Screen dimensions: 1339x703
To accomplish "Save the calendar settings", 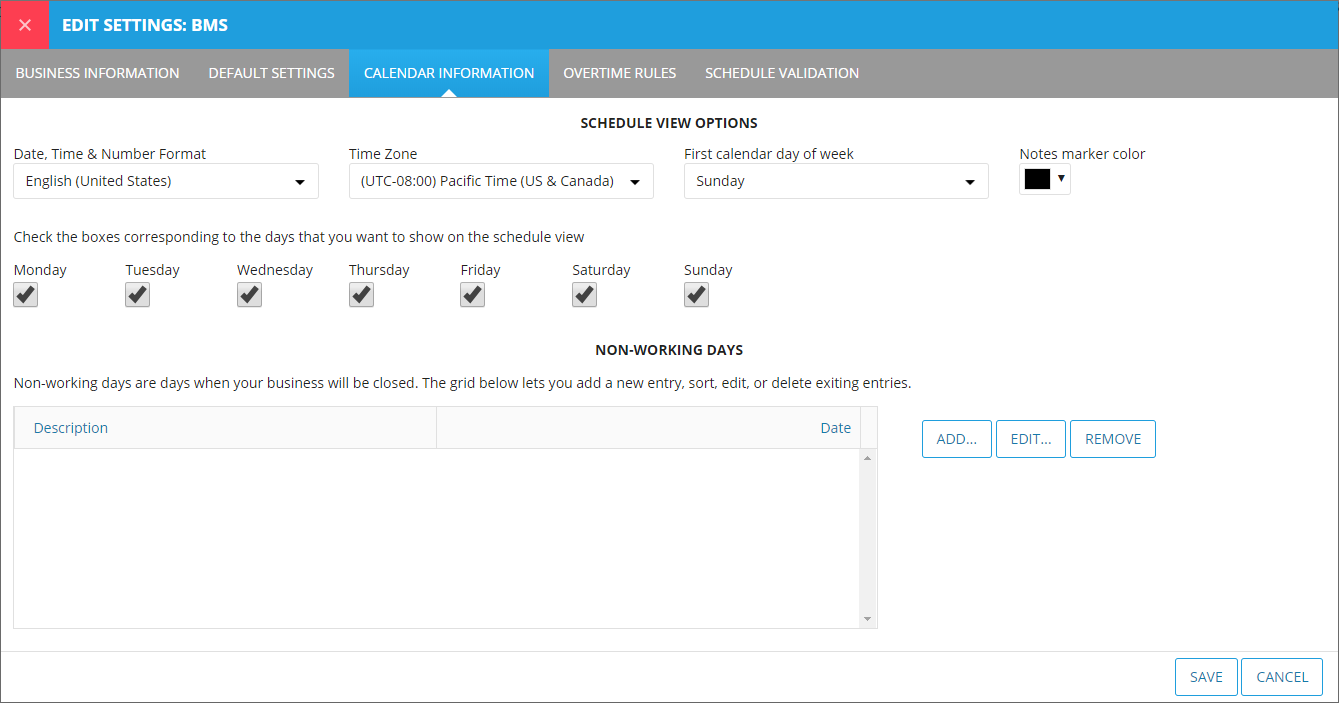I will (1205, 677).
